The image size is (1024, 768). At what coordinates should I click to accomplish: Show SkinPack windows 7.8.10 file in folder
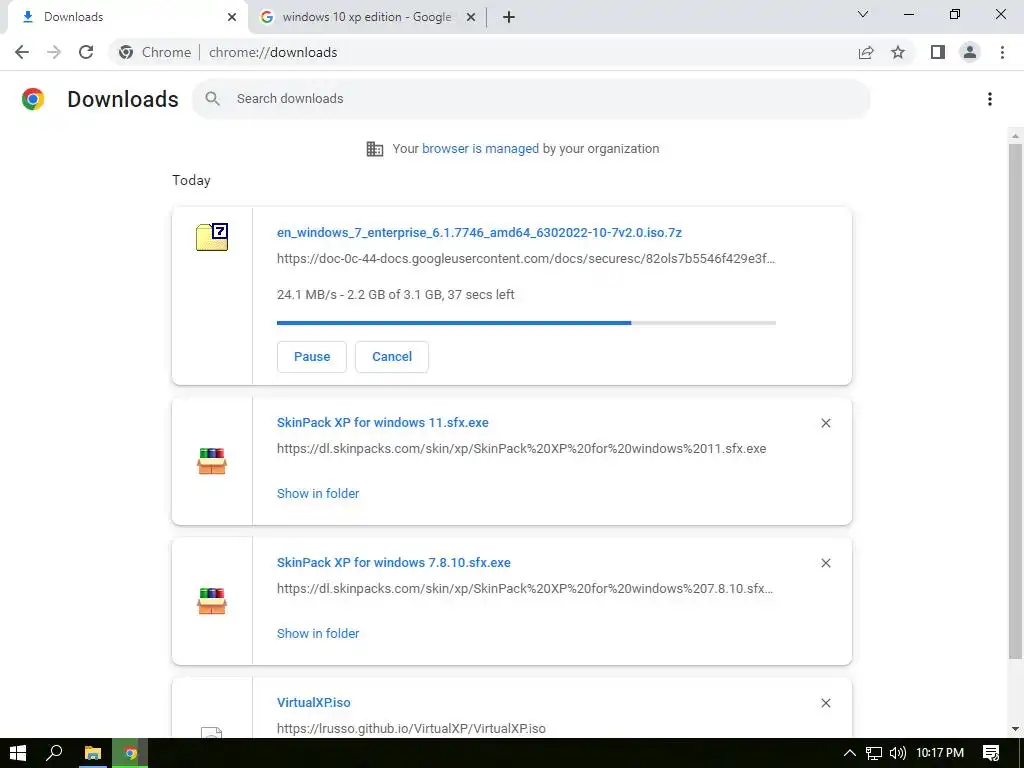[318, 633]
